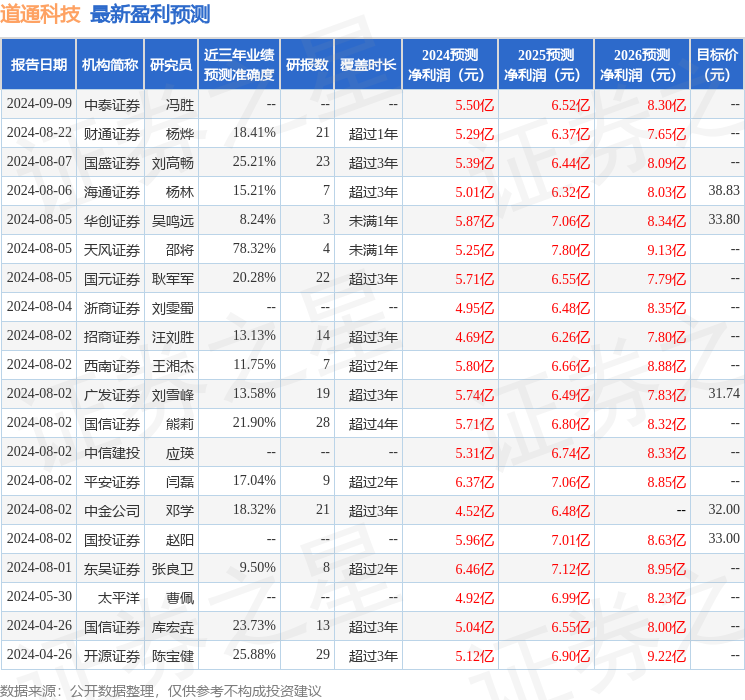Click coverage value 超过4年
The image size is (745, 700).
[x=373, y=424]
